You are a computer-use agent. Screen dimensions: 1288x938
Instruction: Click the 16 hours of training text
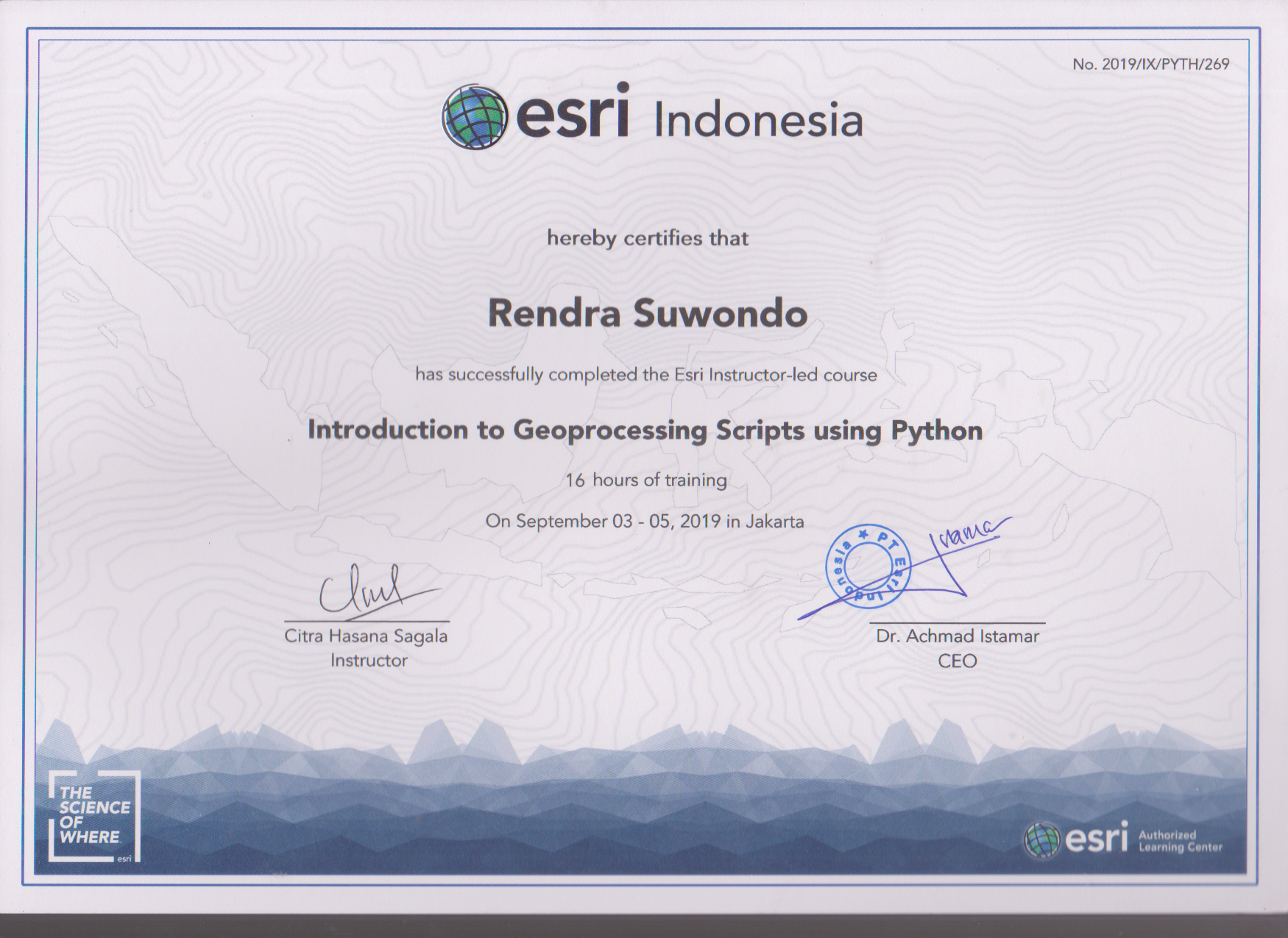point(645,480)
